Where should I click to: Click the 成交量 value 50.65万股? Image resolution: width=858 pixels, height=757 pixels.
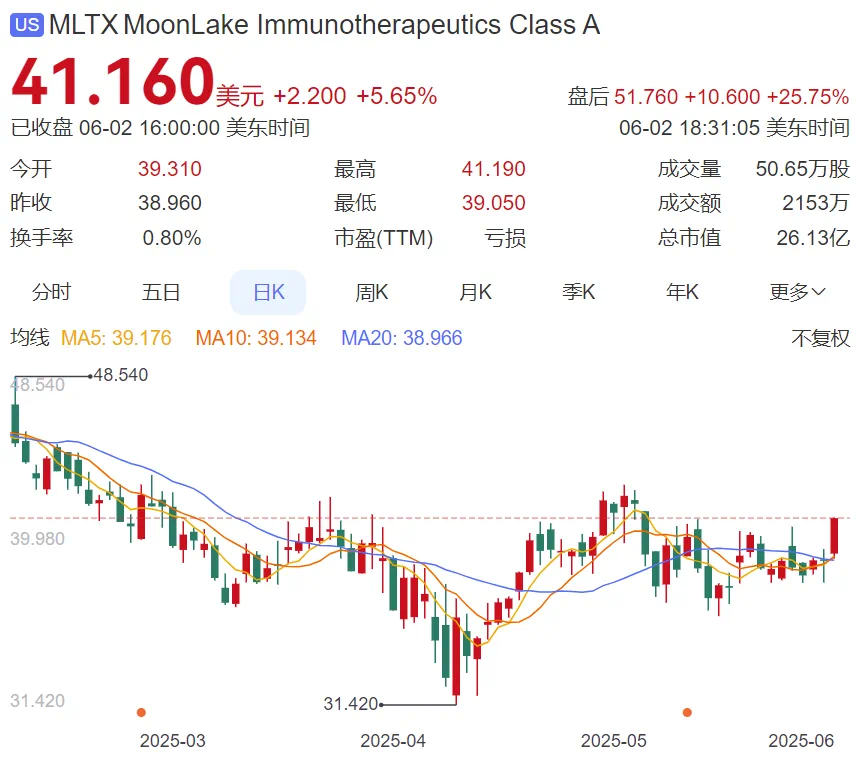point(803,169)
